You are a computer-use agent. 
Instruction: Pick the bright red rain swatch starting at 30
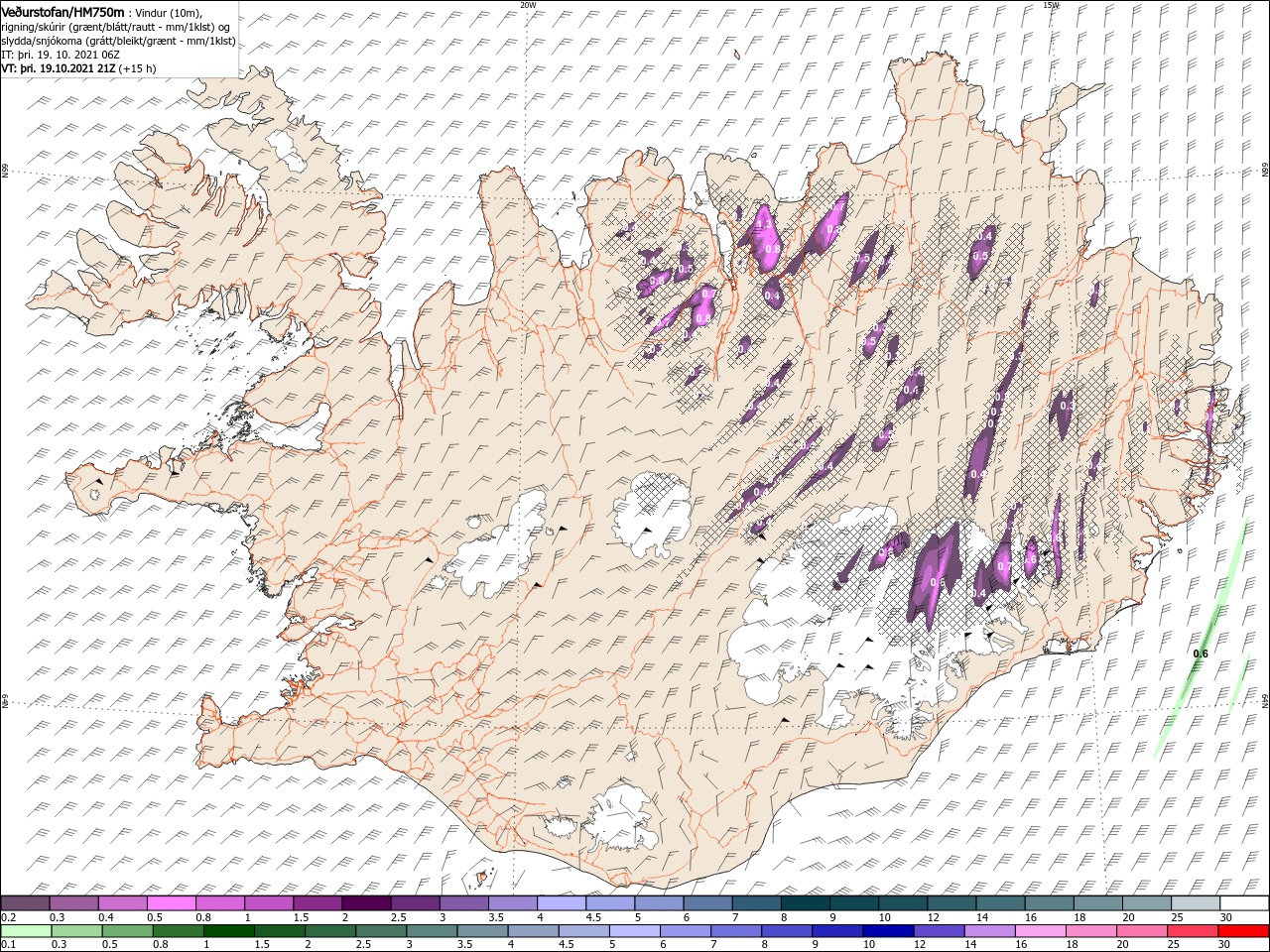(x=1244, y=930)
